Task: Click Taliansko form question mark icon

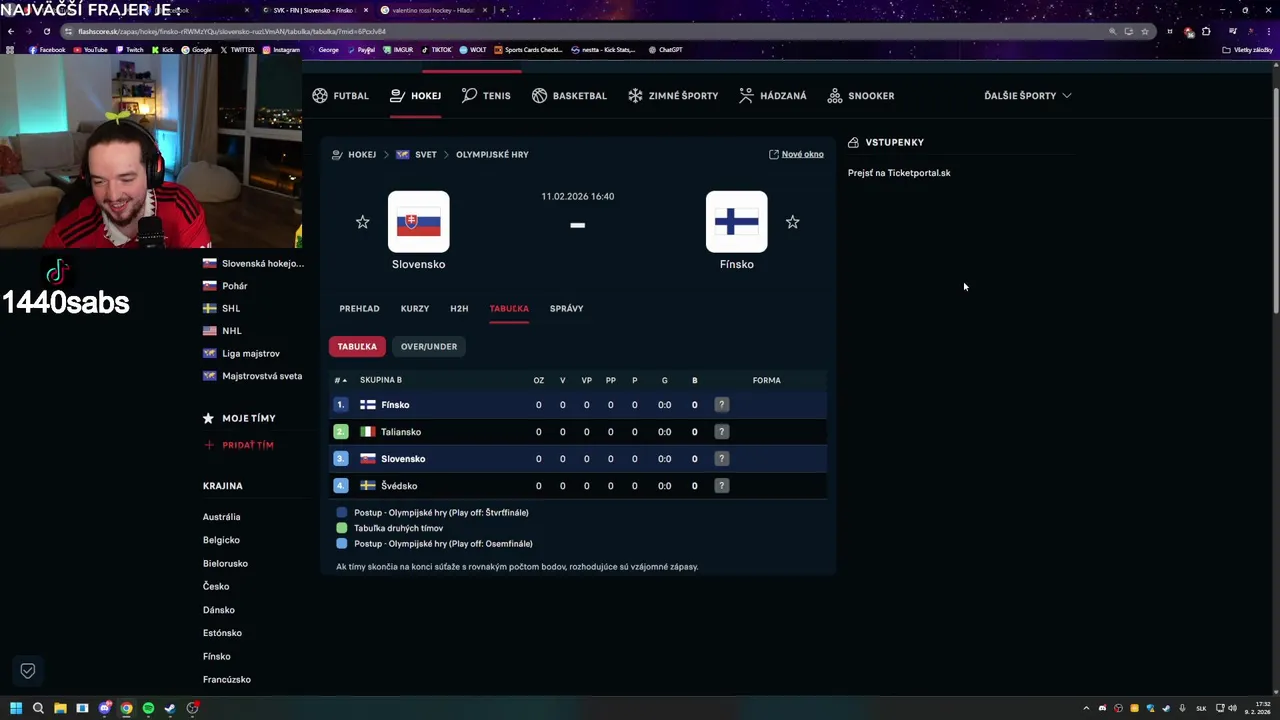Action: 721,432
